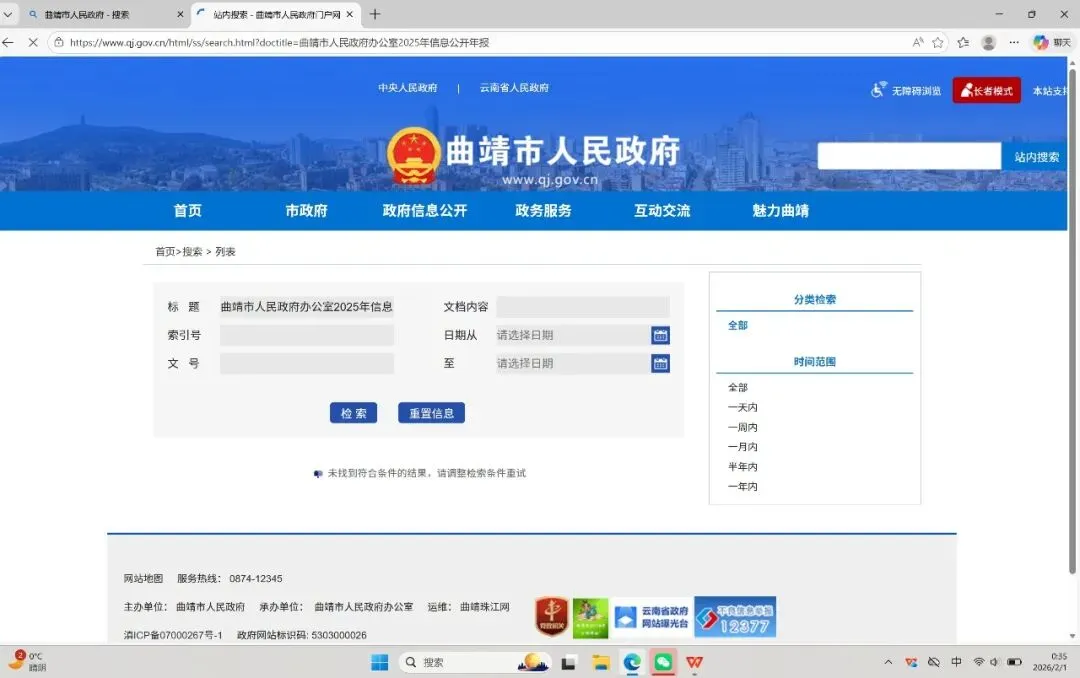Click the 站内搜索 button in header
1080x678 pixels.
point(1037,156)
